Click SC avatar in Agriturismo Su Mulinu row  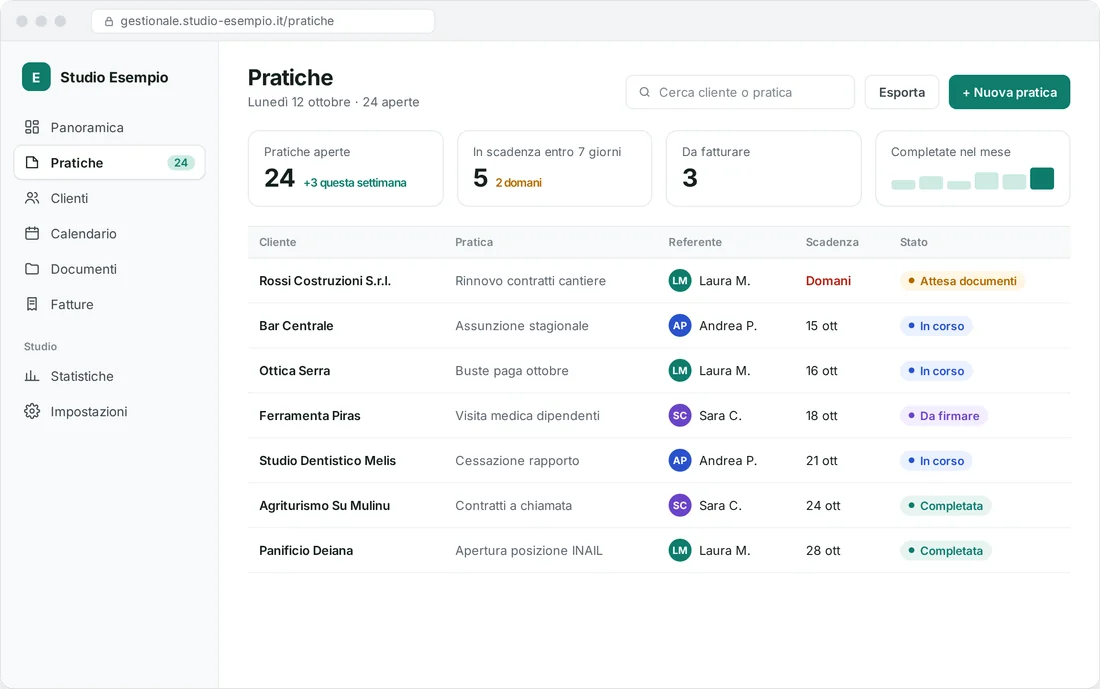pos(680,505)
